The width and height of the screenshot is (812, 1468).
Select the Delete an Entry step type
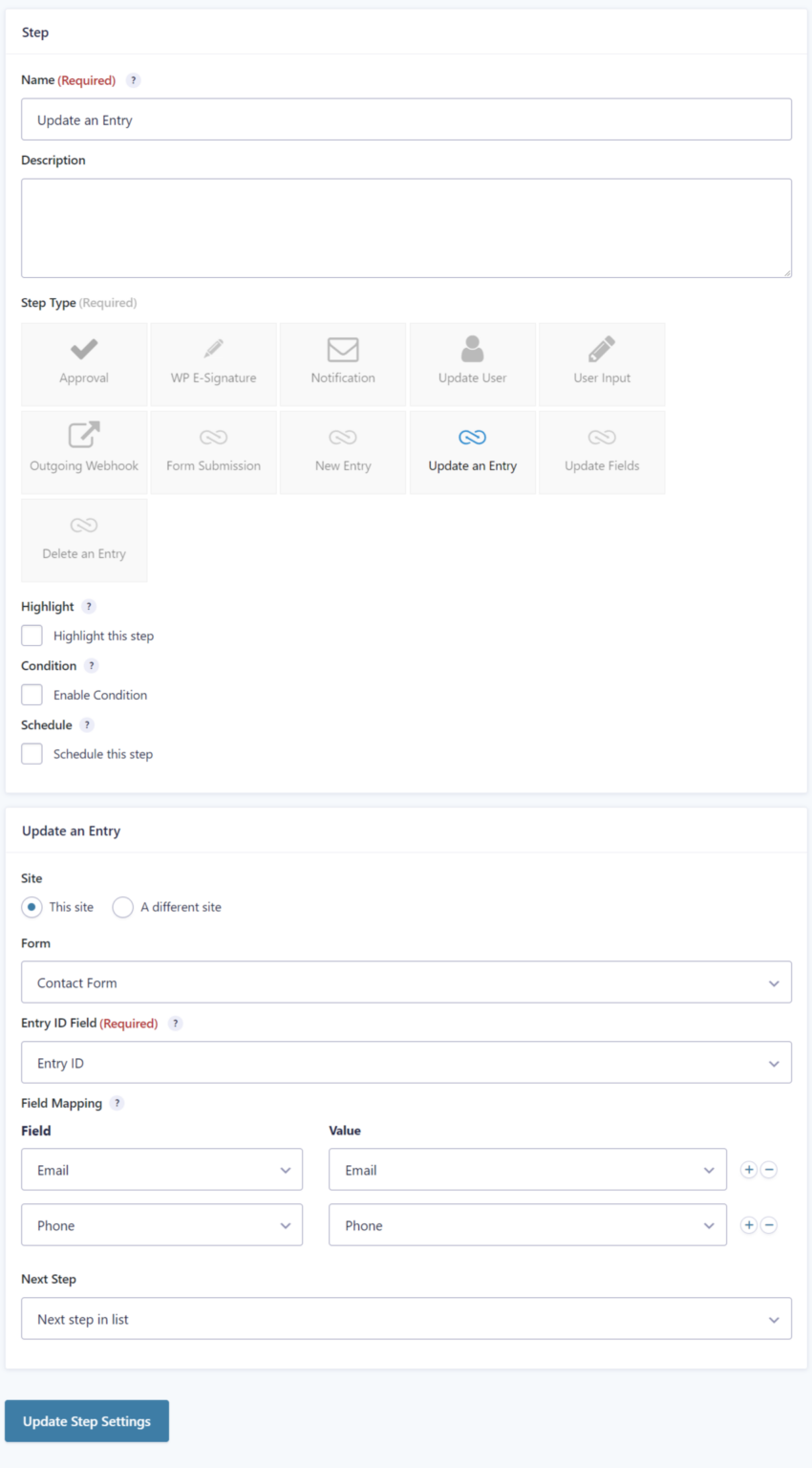coord(84,539)
